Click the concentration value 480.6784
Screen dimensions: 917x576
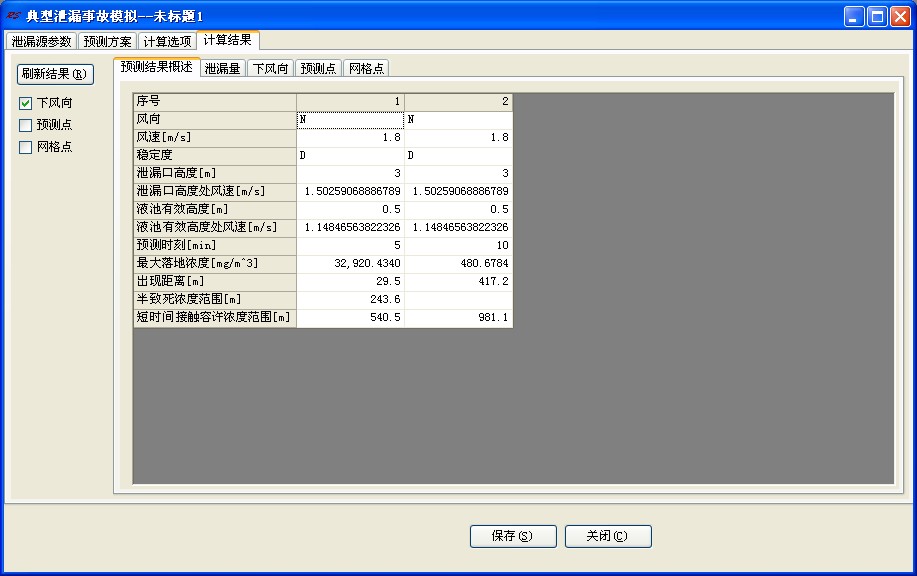(458, 263)
